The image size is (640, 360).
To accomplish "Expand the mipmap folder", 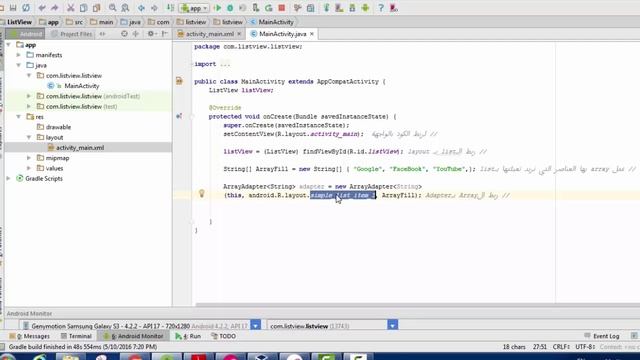I will point(29,158).
